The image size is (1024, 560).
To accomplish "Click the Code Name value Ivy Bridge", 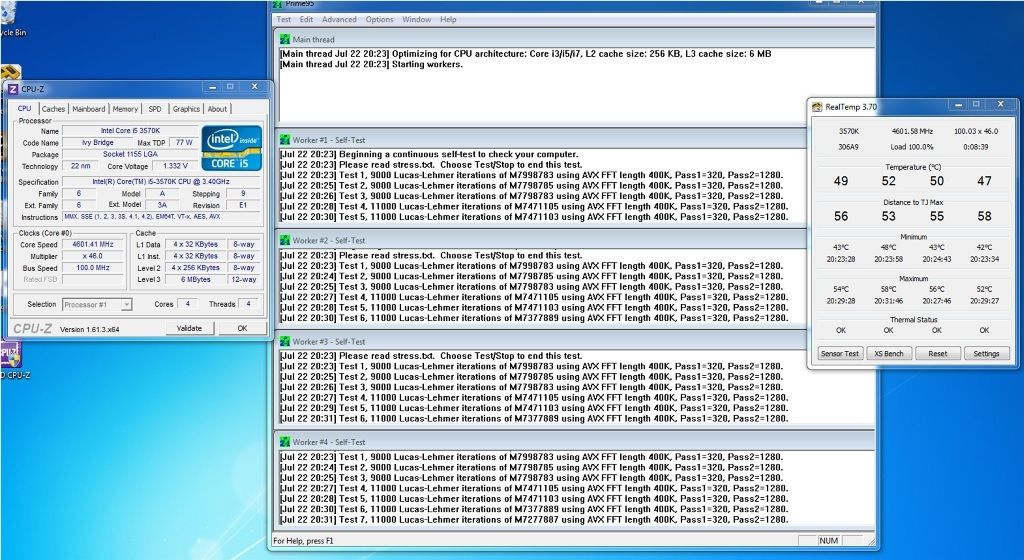I will 97,143.
